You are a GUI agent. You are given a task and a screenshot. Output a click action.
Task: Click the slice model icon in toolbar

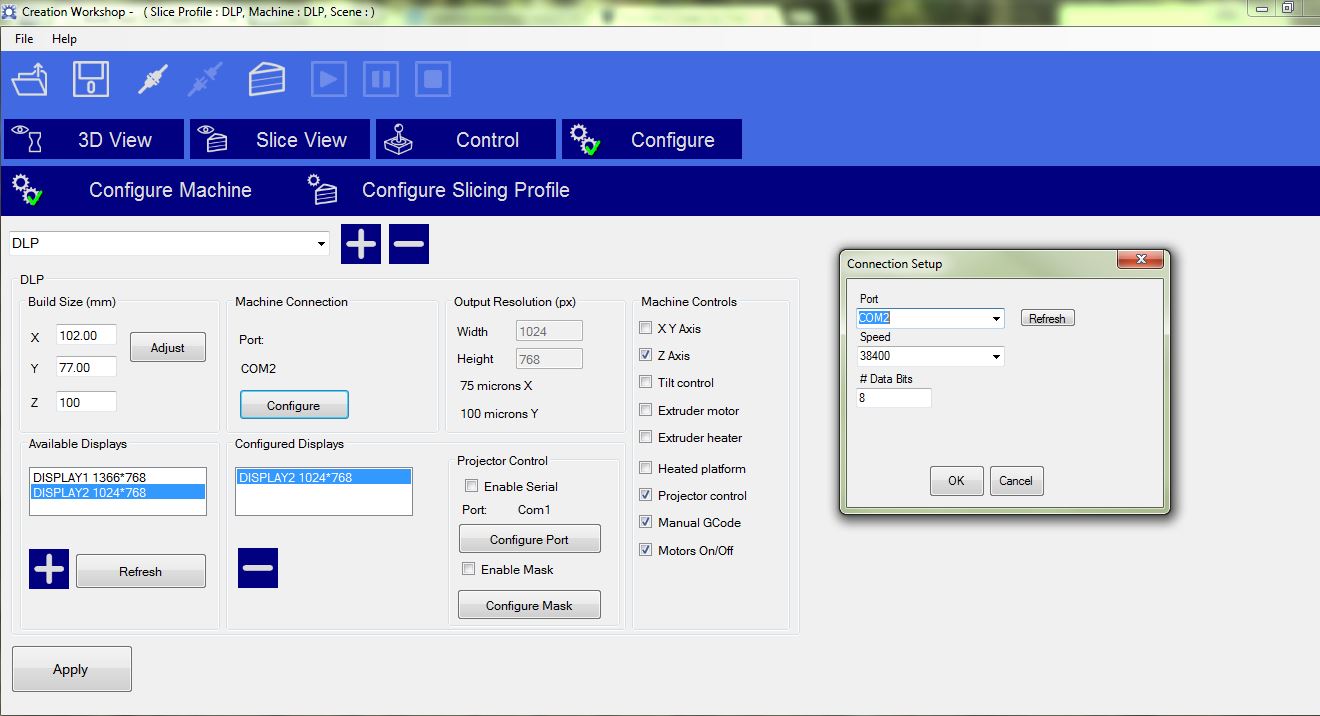[x=267, y=79]
